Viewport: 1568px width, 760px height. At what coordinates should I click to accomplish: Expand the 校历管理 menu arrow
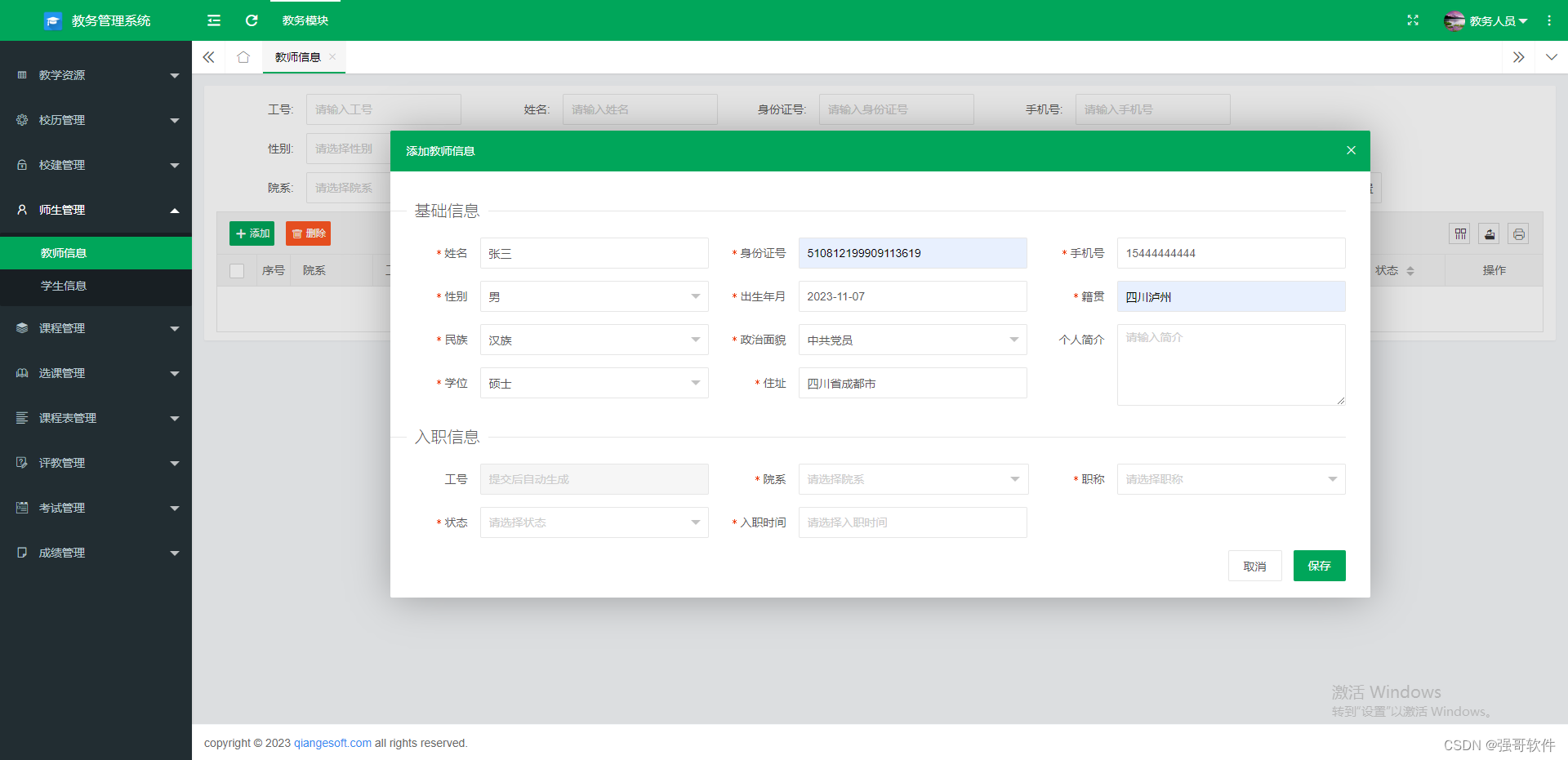point(175,121)
